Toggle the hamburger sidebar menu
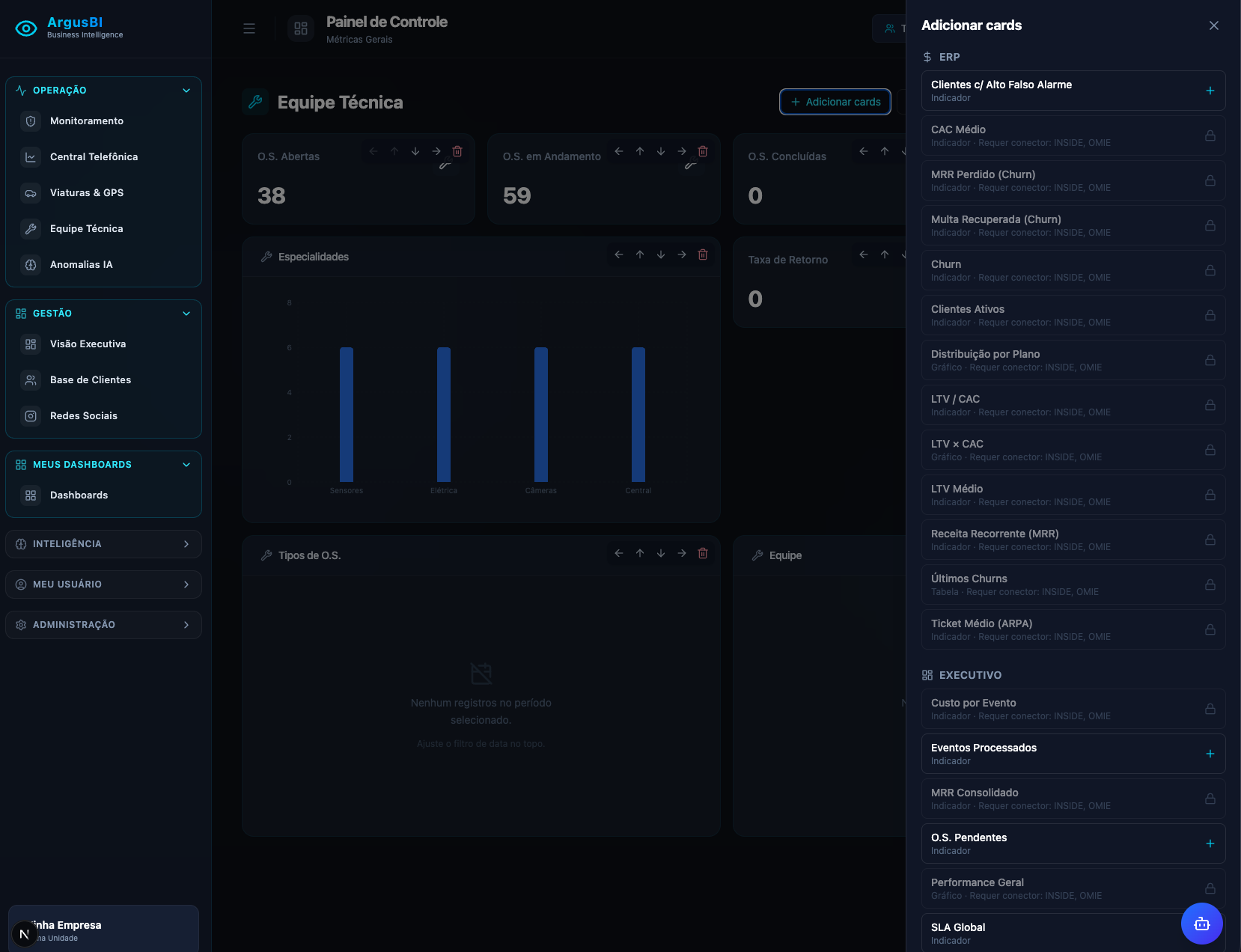 coord(249,28)
